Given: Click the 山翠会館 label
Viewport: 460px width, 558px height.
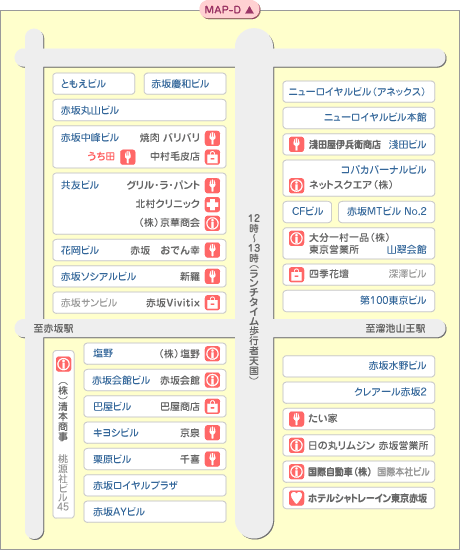Looking at the screenshot, I should point(407,249).
